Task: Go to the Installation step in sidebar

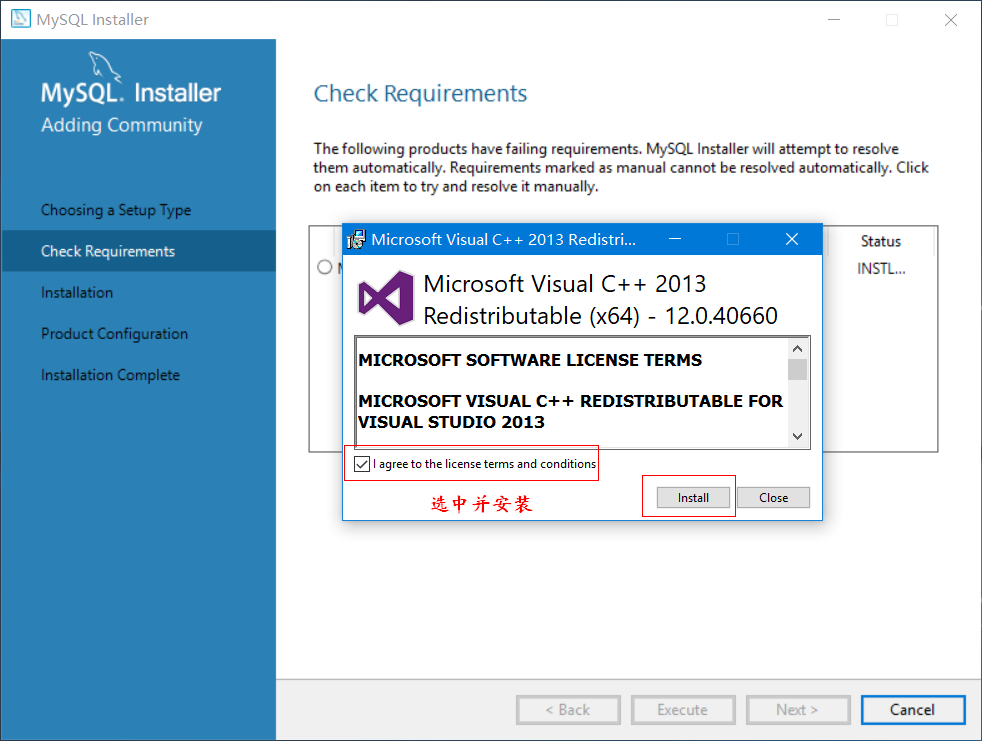Action: [x=77, y=293]
